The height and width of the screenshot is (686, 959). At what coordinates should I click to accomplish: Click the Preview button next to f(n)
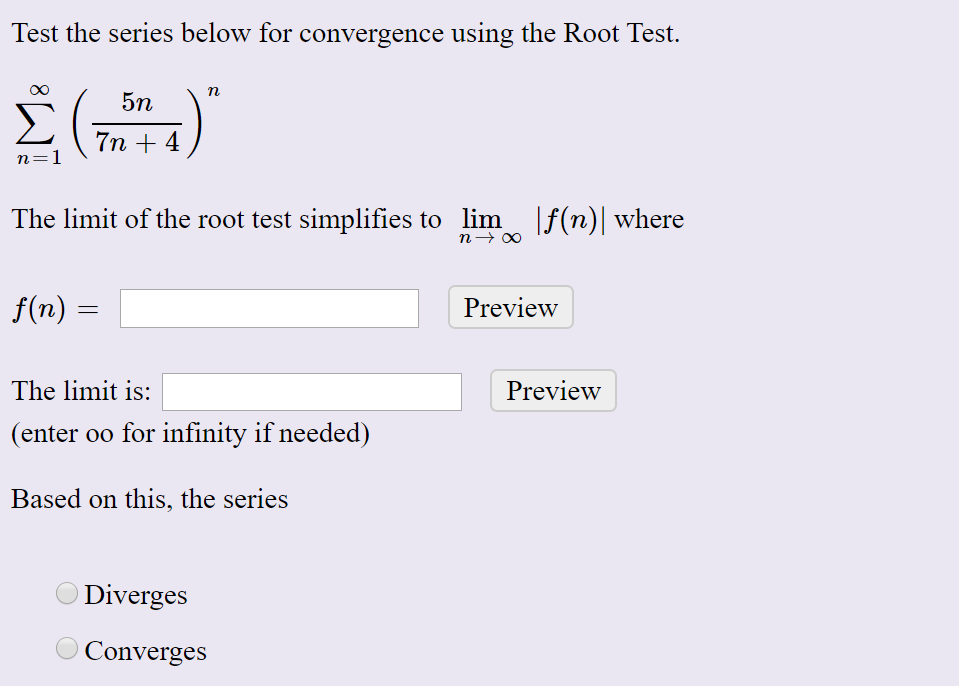510,307
